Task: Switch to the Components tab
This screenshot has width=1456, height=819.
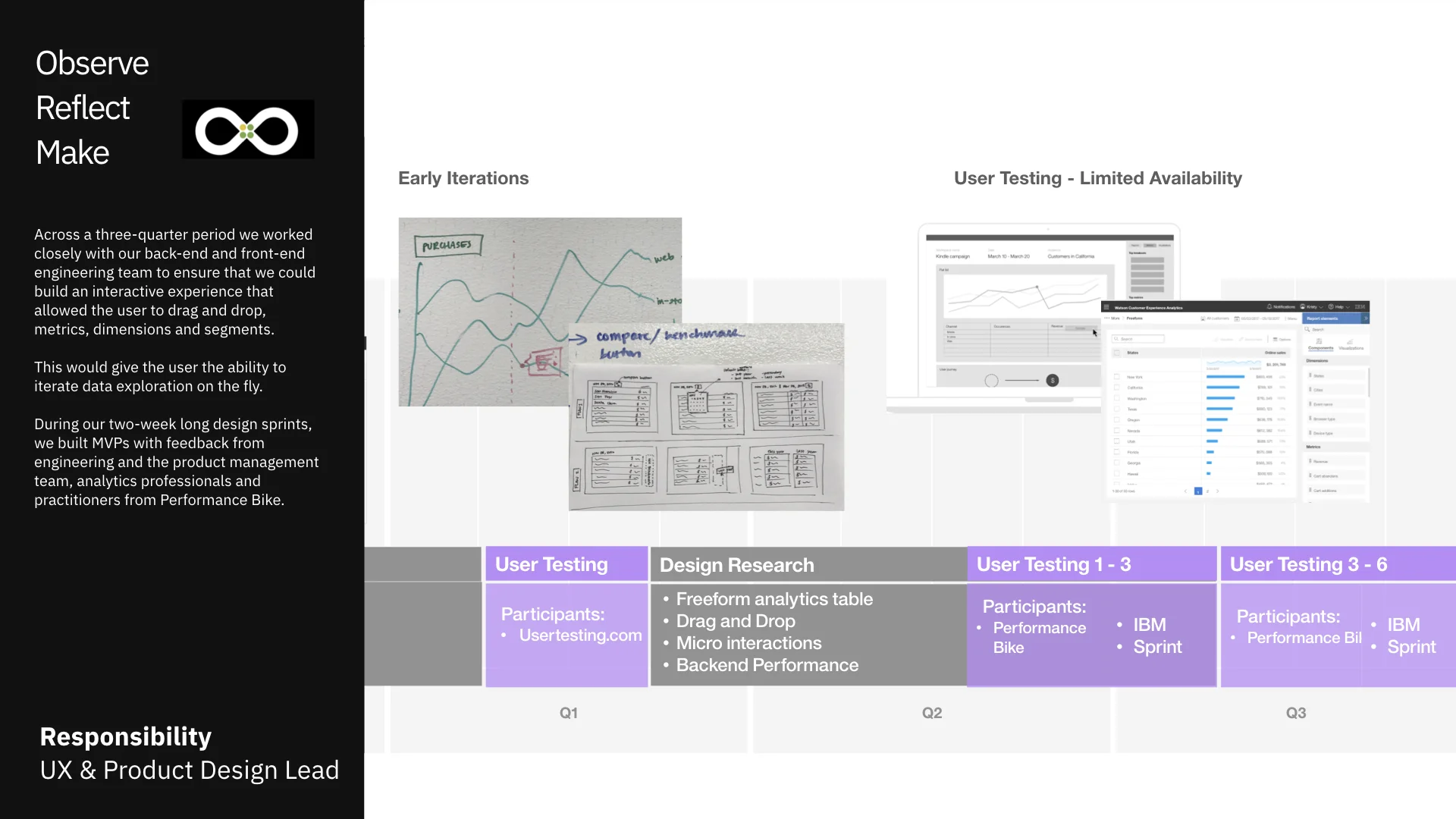Action: [x=1320, y=345]
